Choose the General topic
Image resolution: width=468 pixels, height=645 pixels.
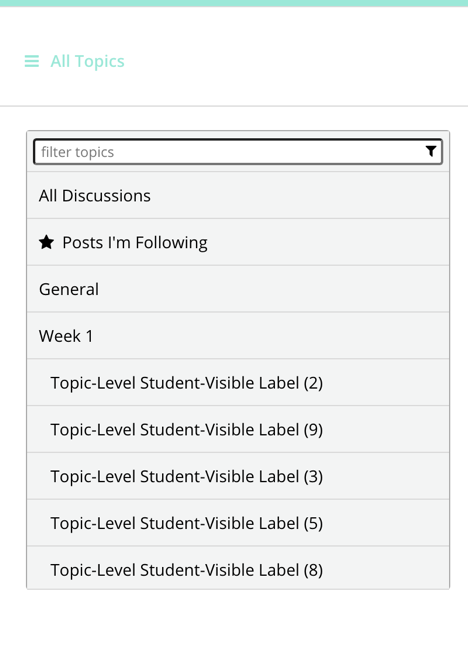[238, 289]
